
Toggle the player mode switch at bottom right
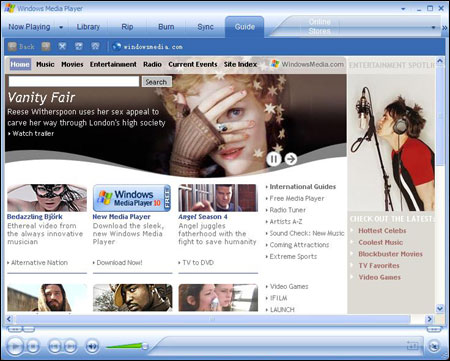(434, 346)
